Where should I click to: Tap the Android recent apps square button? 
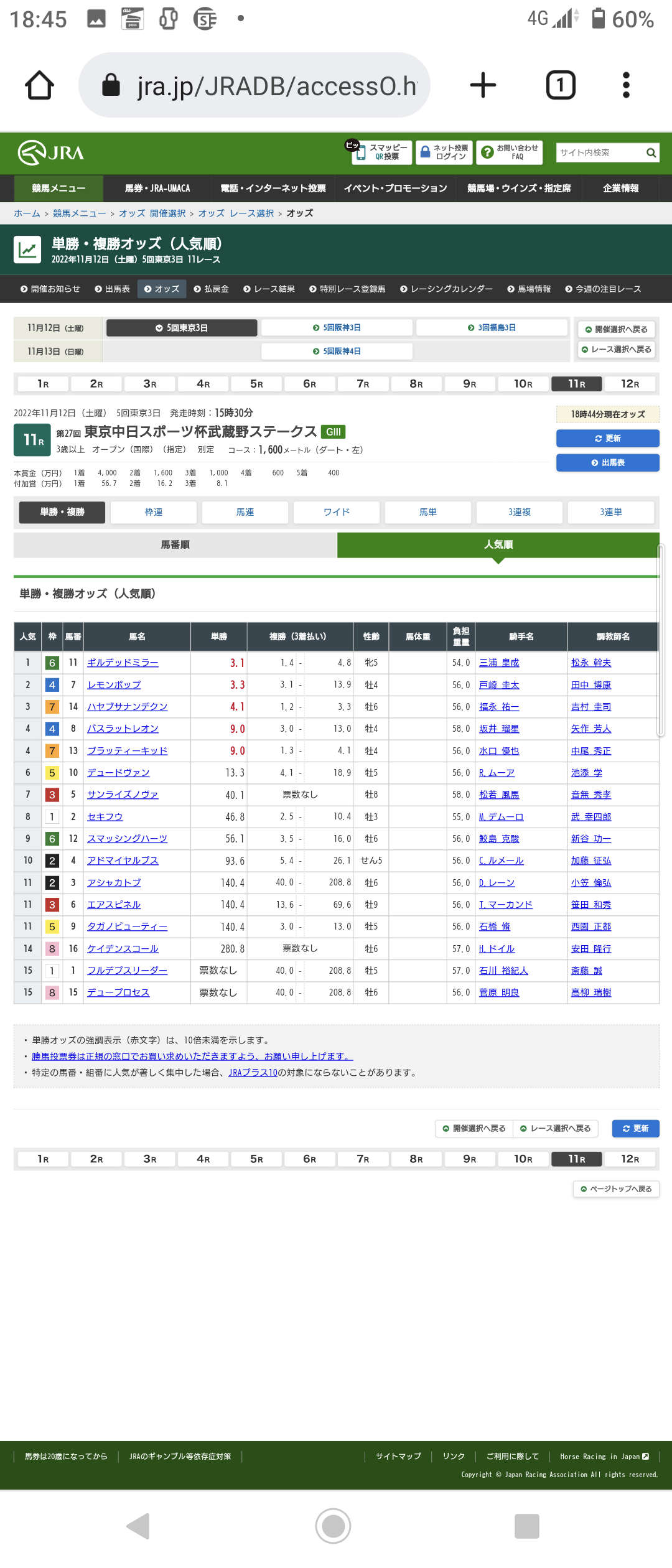coord(527,1526)
